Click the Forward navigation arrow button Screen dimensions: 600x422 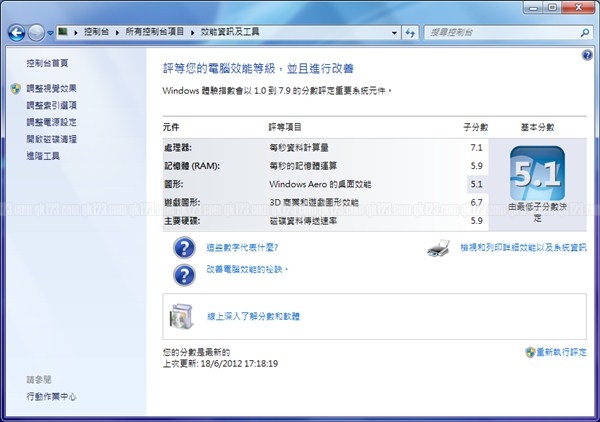36,33
